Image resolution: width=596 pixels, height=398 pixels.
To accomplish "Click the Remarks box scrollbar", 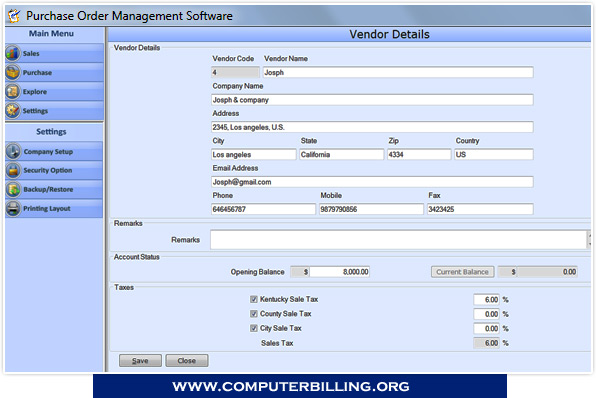I will coord(589,239).
